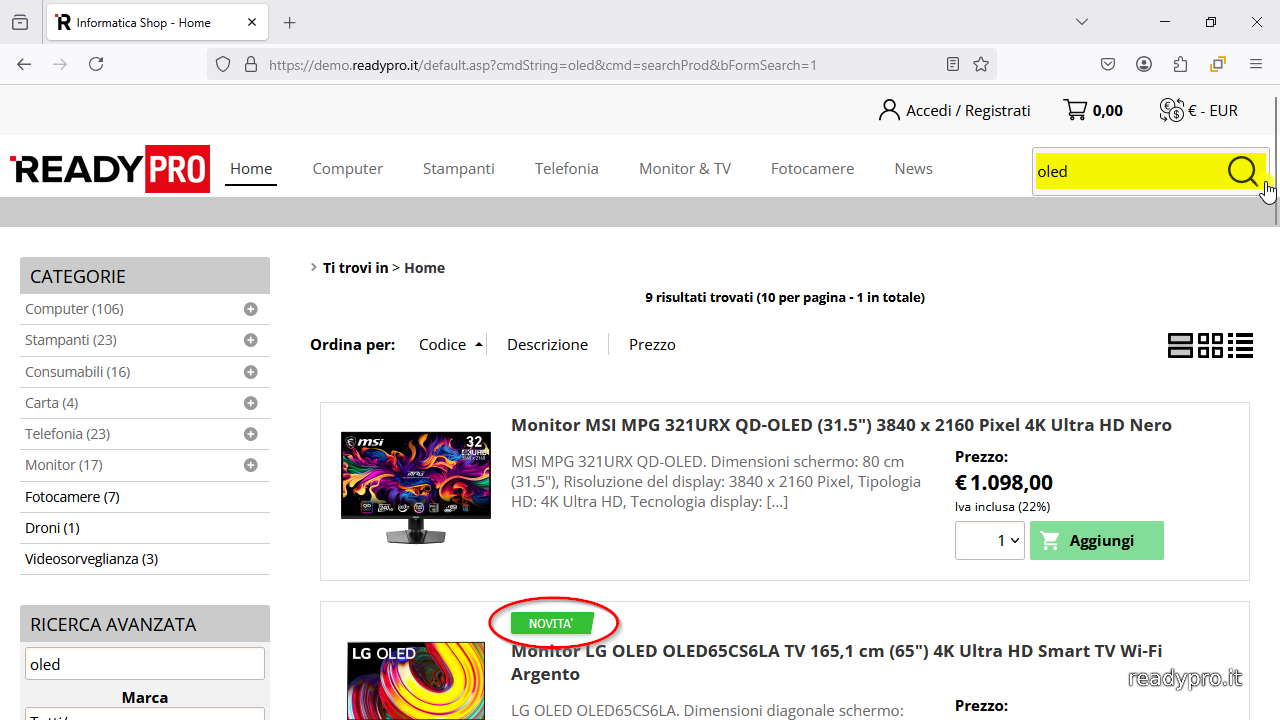Expand the Carta (4) category
Viewport: 1280px width, 720px height.
coord(251,403)
